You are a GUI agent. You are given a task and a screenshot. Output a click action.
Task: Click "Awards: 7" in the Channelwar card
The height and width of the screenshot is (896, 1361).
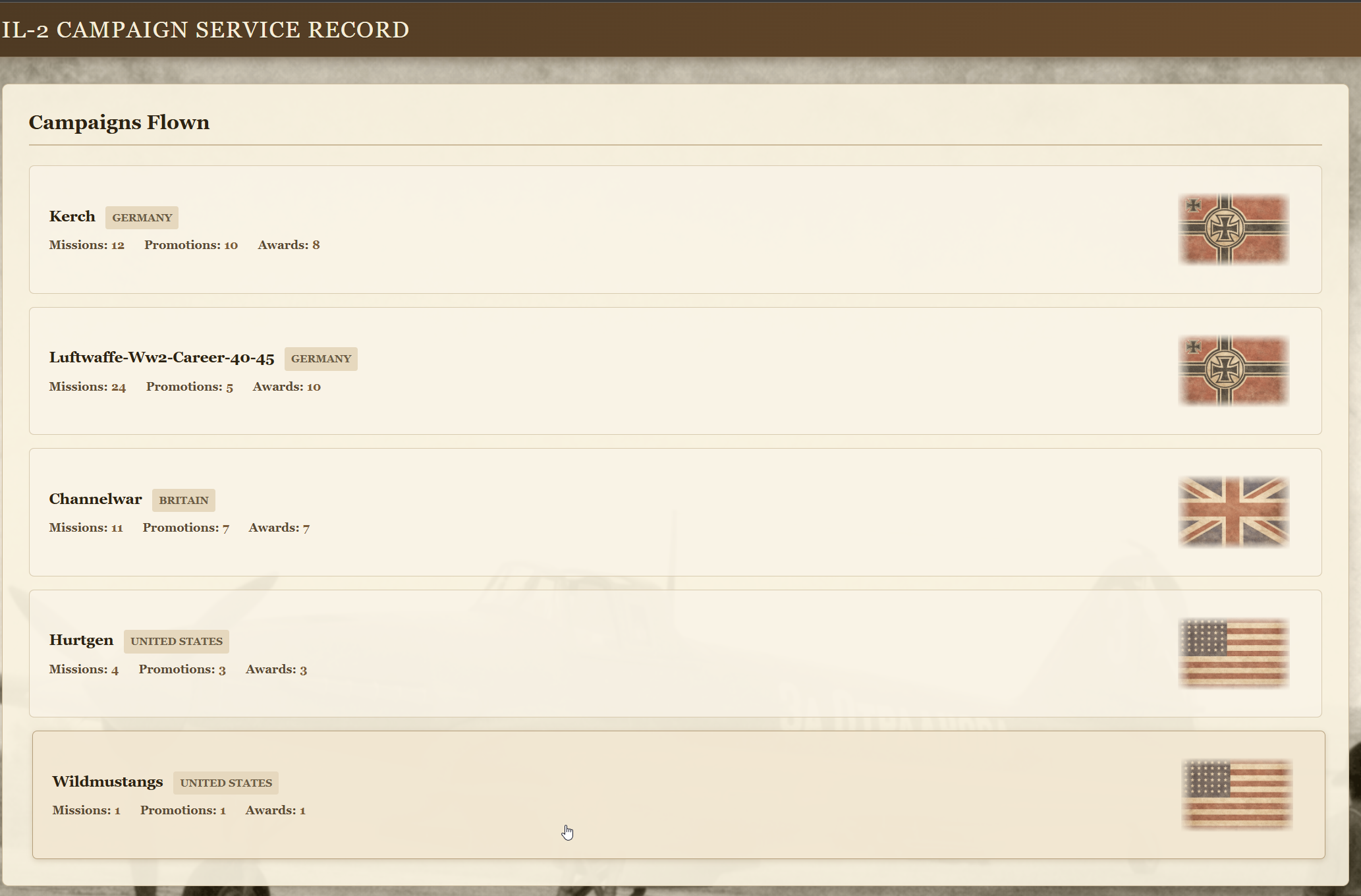[279, 528]
